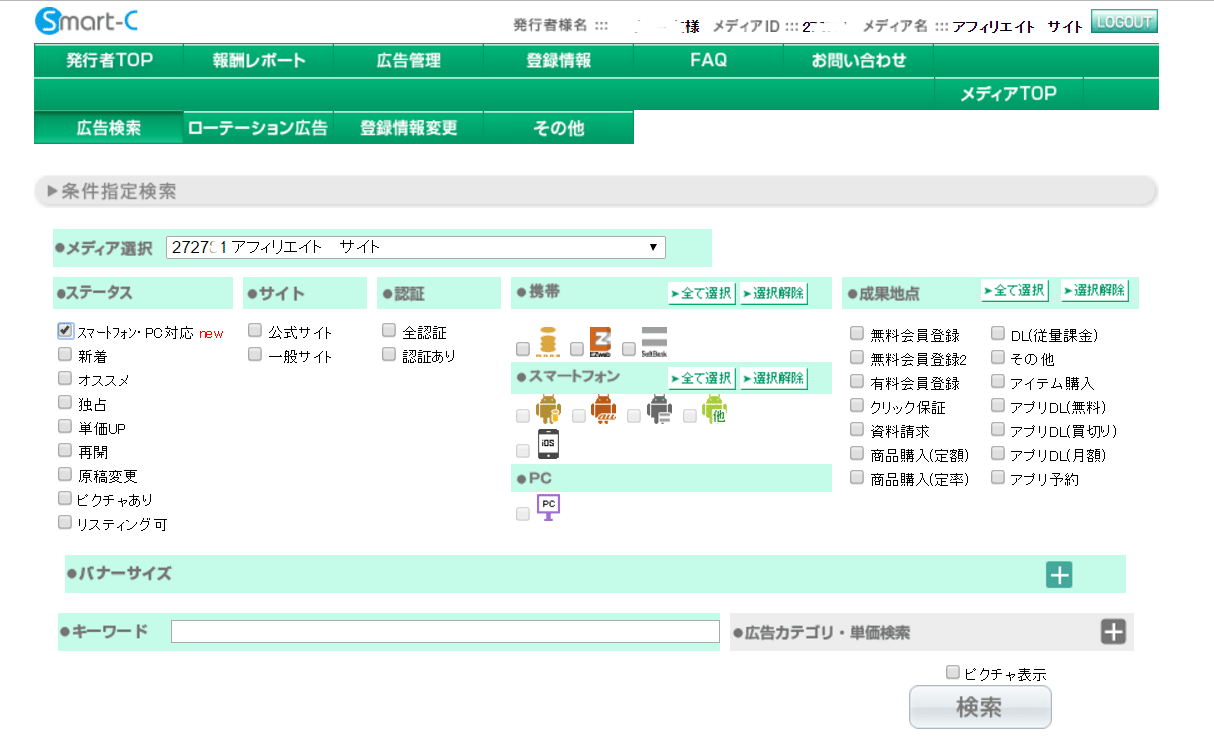Click 全て選択 in the 成果地点 header
The image size is (1214, 749).
pos(1014,291)
